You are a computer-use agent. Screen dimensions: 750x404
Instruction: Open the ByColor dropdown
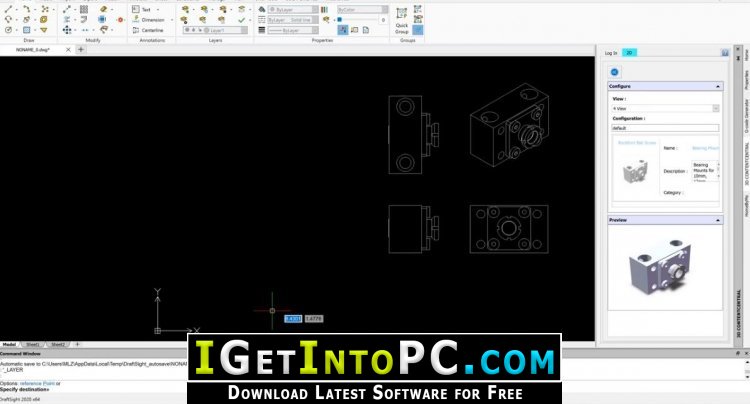click(x=362, y=10)
